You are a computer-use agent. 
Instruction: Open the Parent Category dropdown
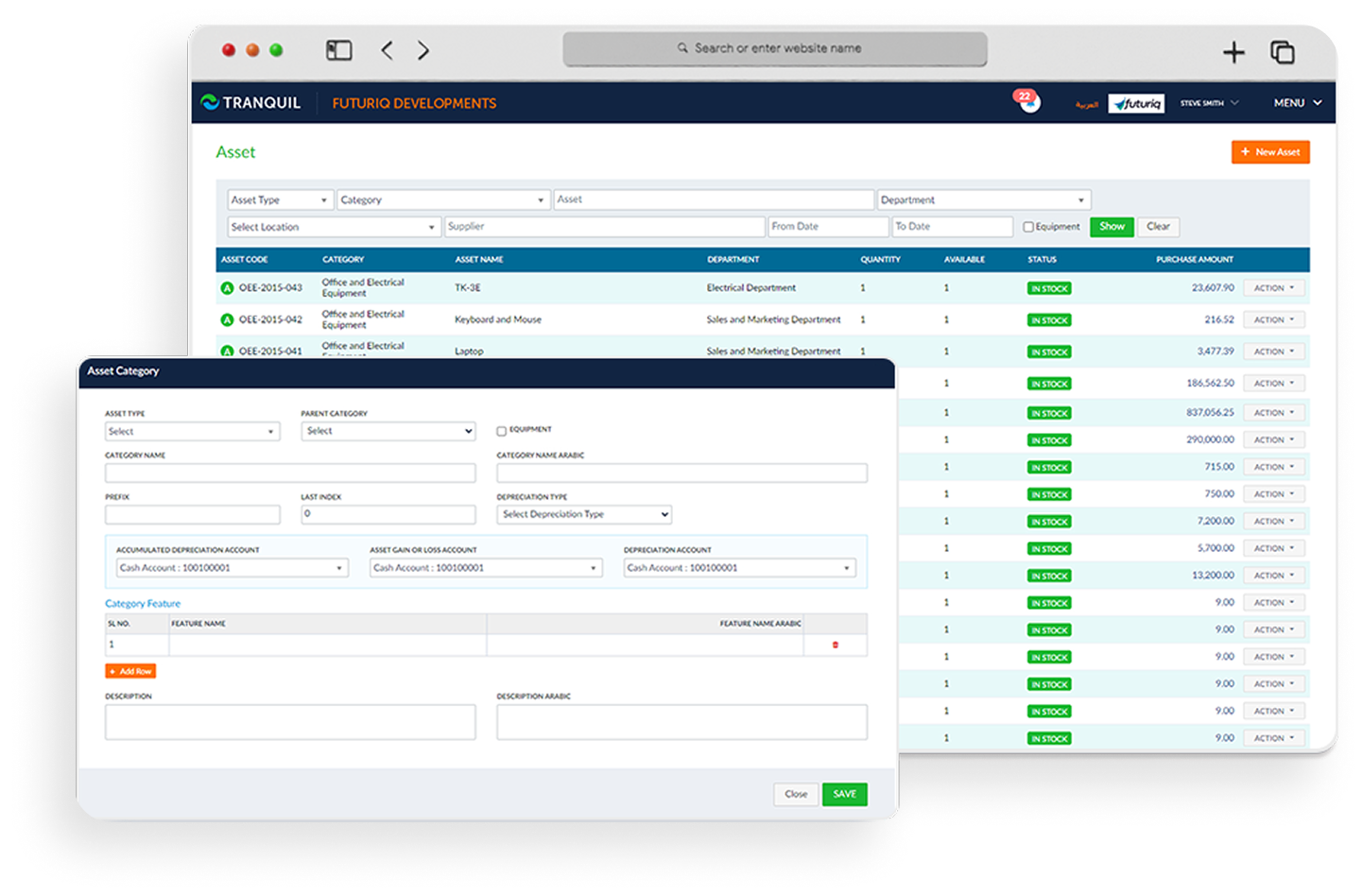pos(388,431)
